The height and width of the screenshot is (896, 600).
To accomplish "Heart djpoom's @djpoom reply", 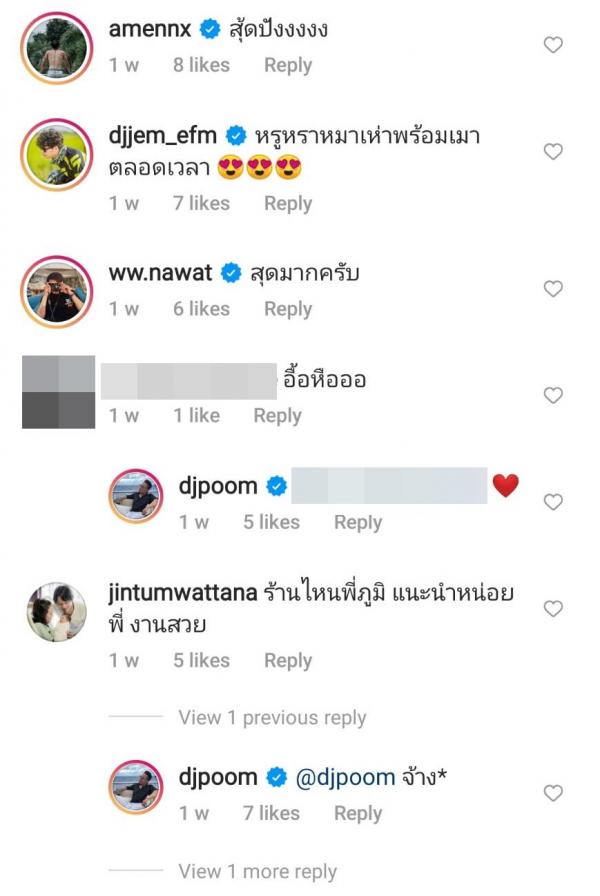I will [x=553, y=793].
